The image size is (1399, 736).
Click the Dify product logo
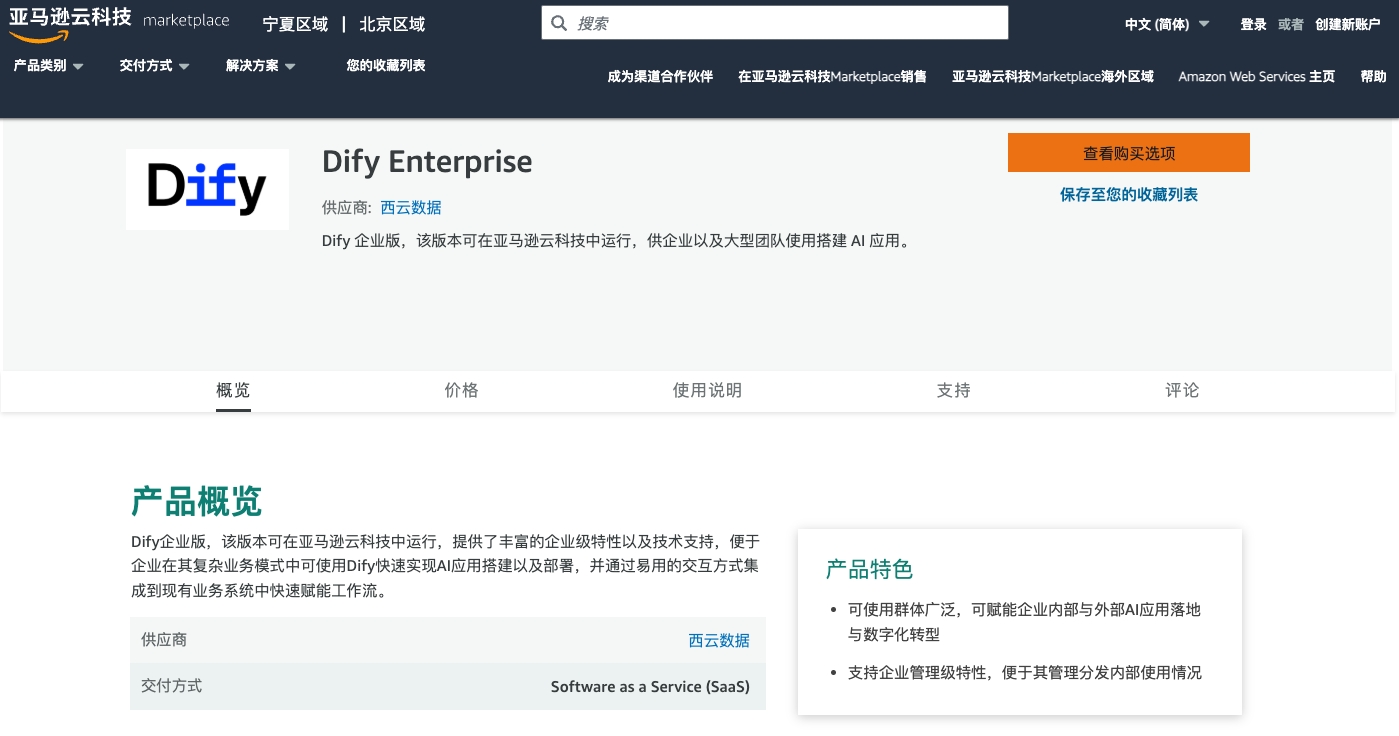coord(207,189)
